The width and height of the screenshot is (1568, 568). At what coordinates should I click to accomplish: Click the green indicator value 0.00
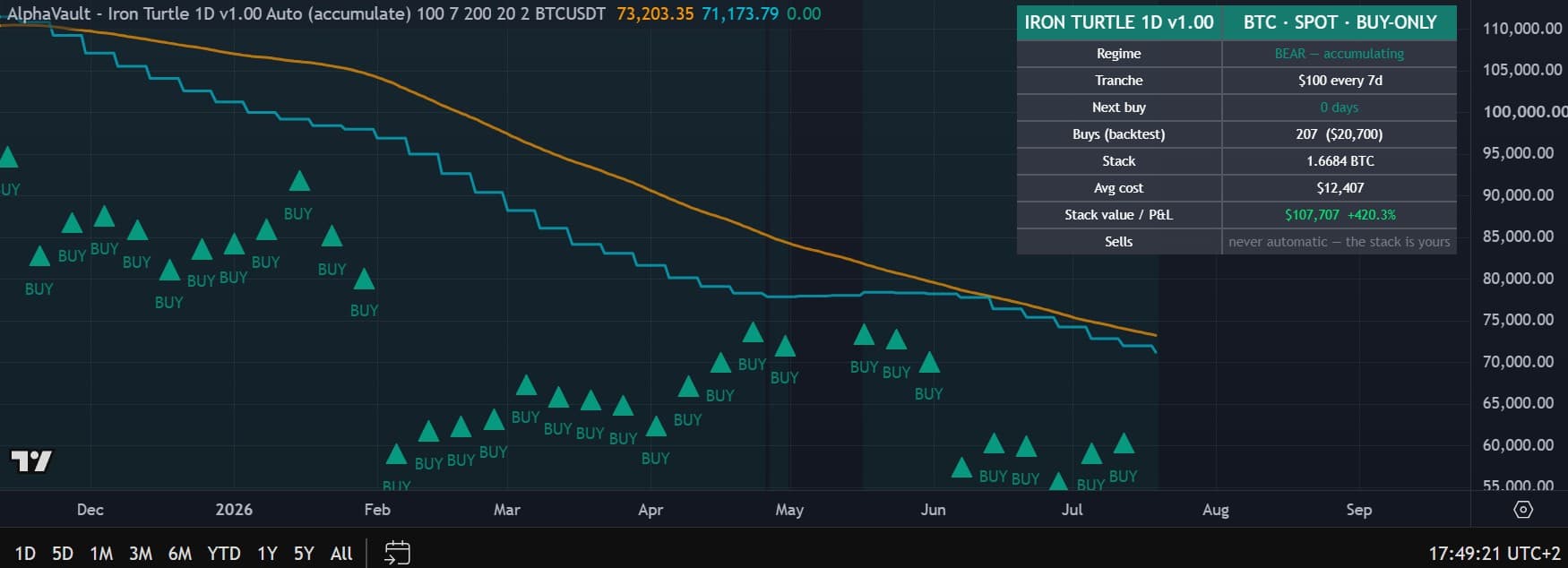click(804, 14)
